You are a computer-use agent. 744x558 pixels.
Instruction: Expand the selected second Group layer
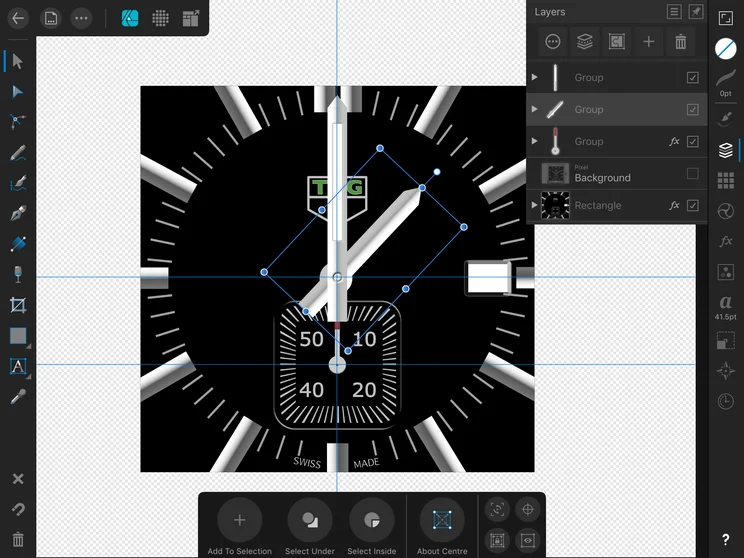point(534,109)
